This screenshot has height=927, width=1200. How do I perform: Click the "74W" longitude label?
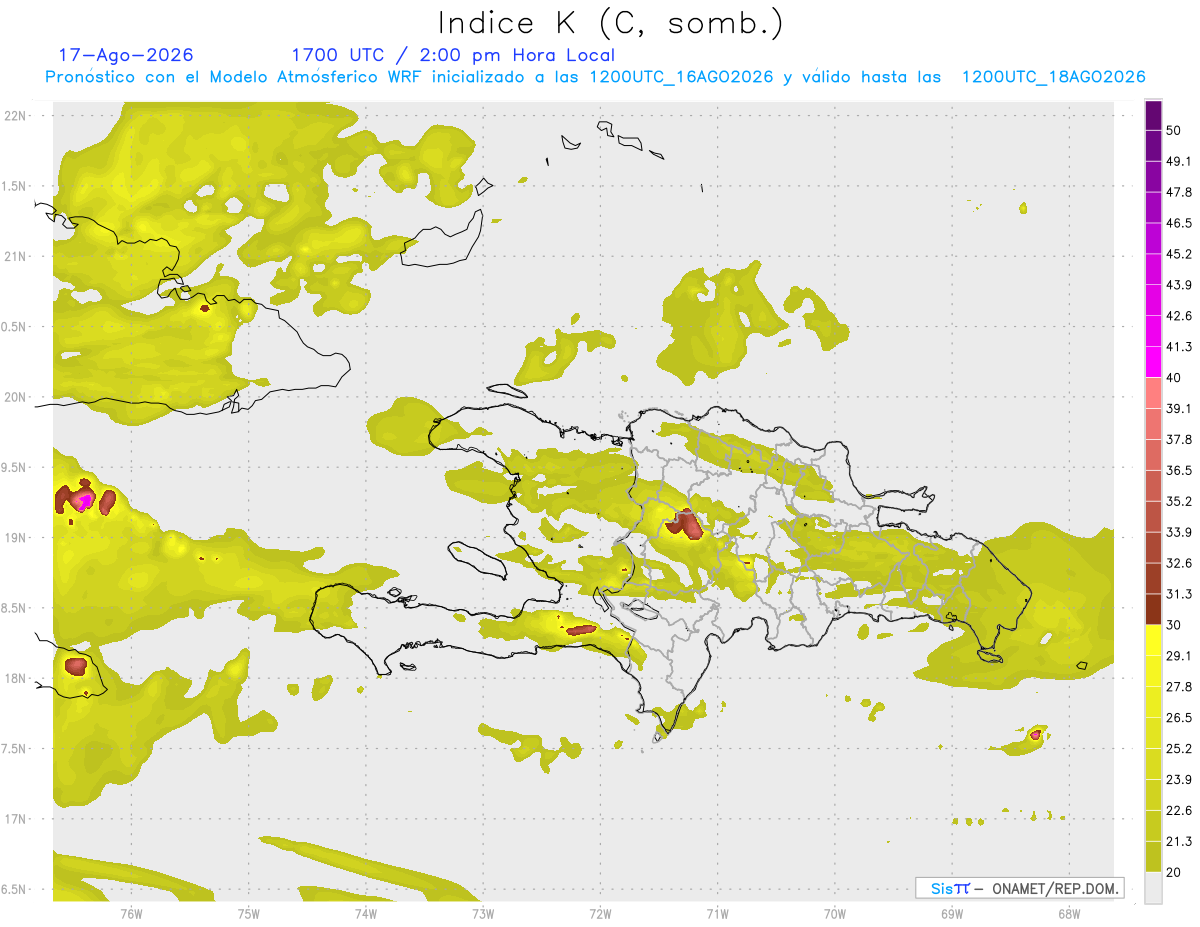click(x=366, y=913)
